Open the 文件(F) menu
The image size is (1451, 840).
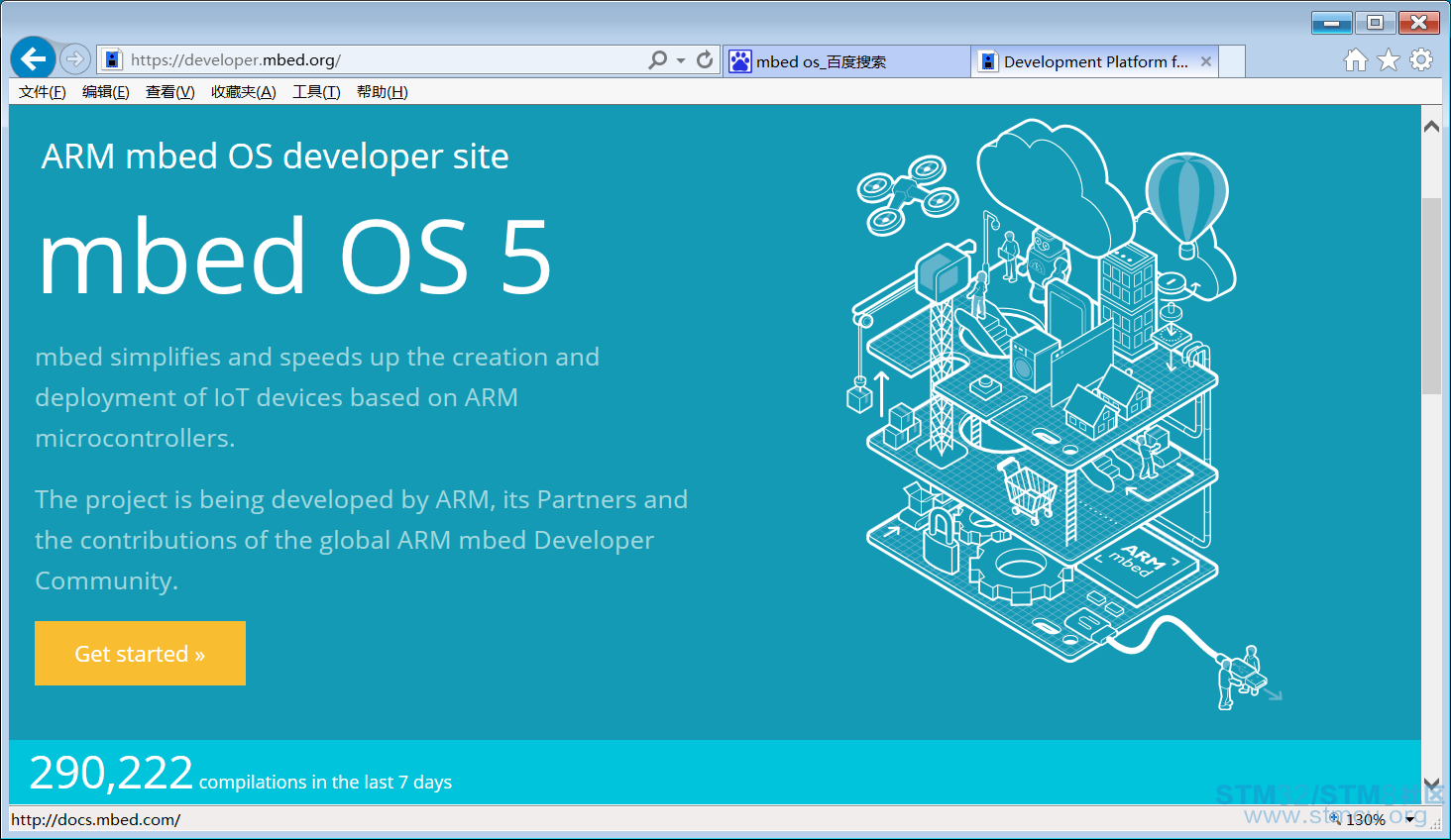point(43,92)
